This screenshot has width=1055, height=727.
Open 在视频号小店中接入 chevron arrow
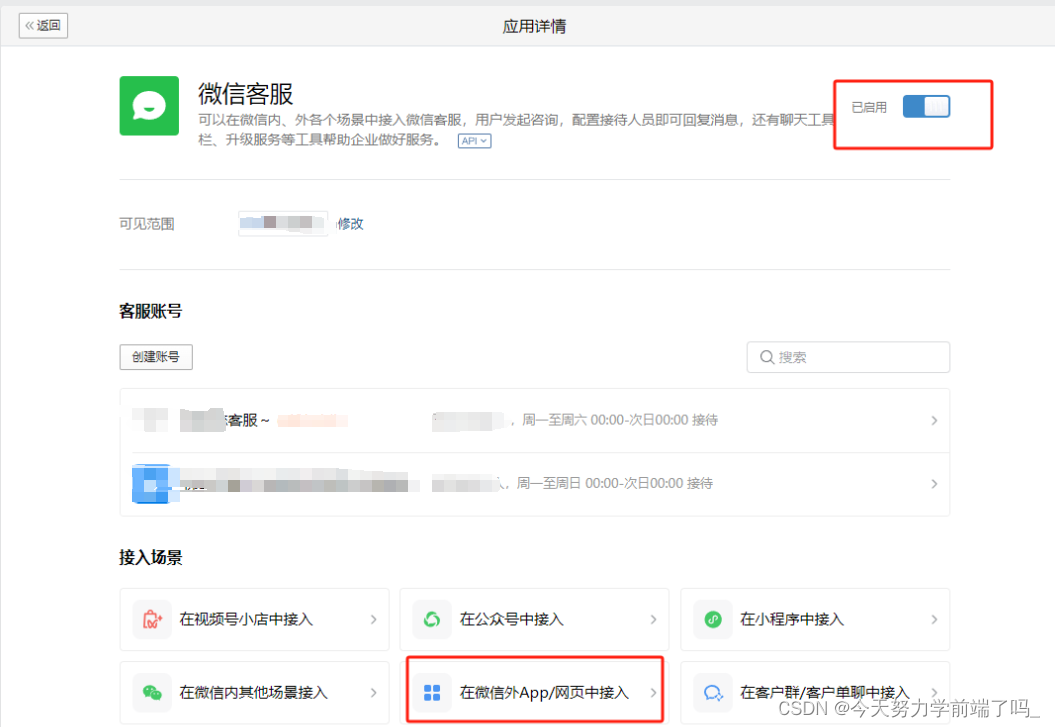[373, 619]
